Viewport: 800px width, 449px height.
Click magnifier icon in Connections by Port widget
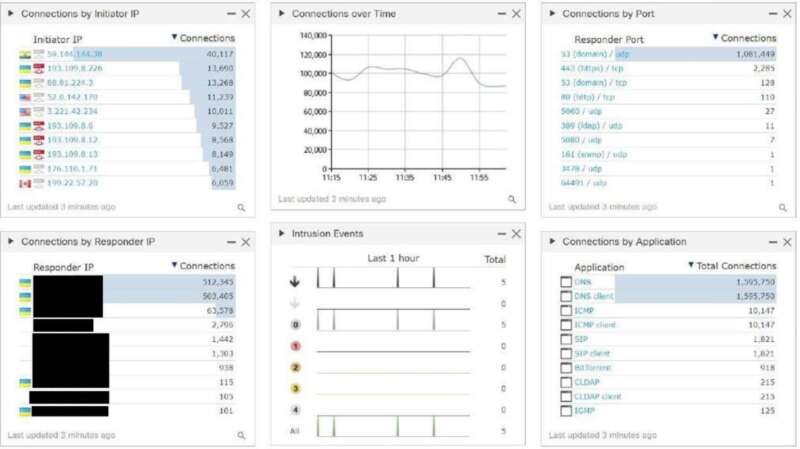[x=782, y=207]
